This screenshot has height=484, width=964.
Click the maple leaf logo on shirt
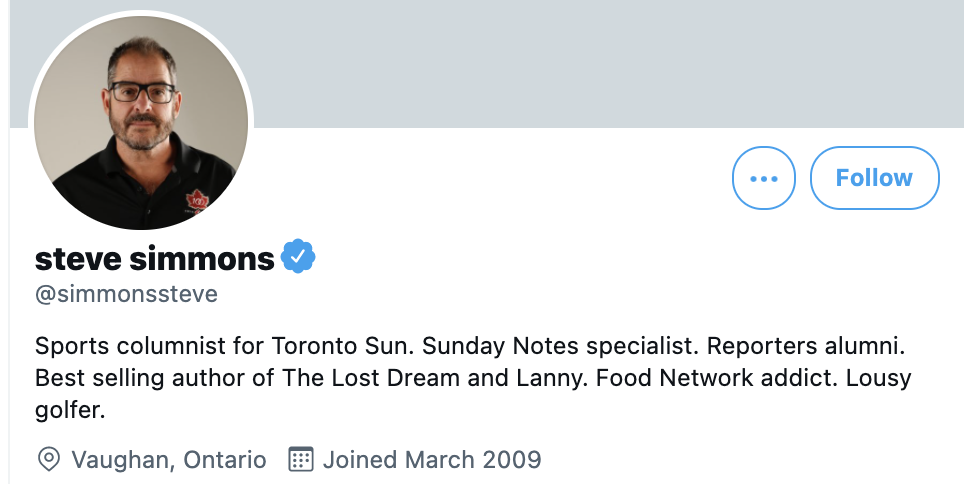click(x=197, y=202)
